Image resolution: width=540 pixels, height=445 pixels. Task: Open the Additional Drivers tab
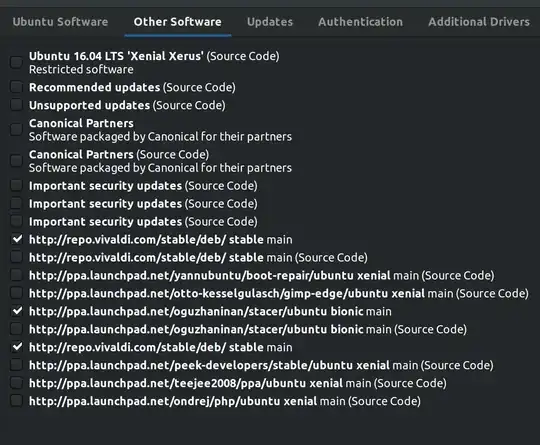coord(479,22)
